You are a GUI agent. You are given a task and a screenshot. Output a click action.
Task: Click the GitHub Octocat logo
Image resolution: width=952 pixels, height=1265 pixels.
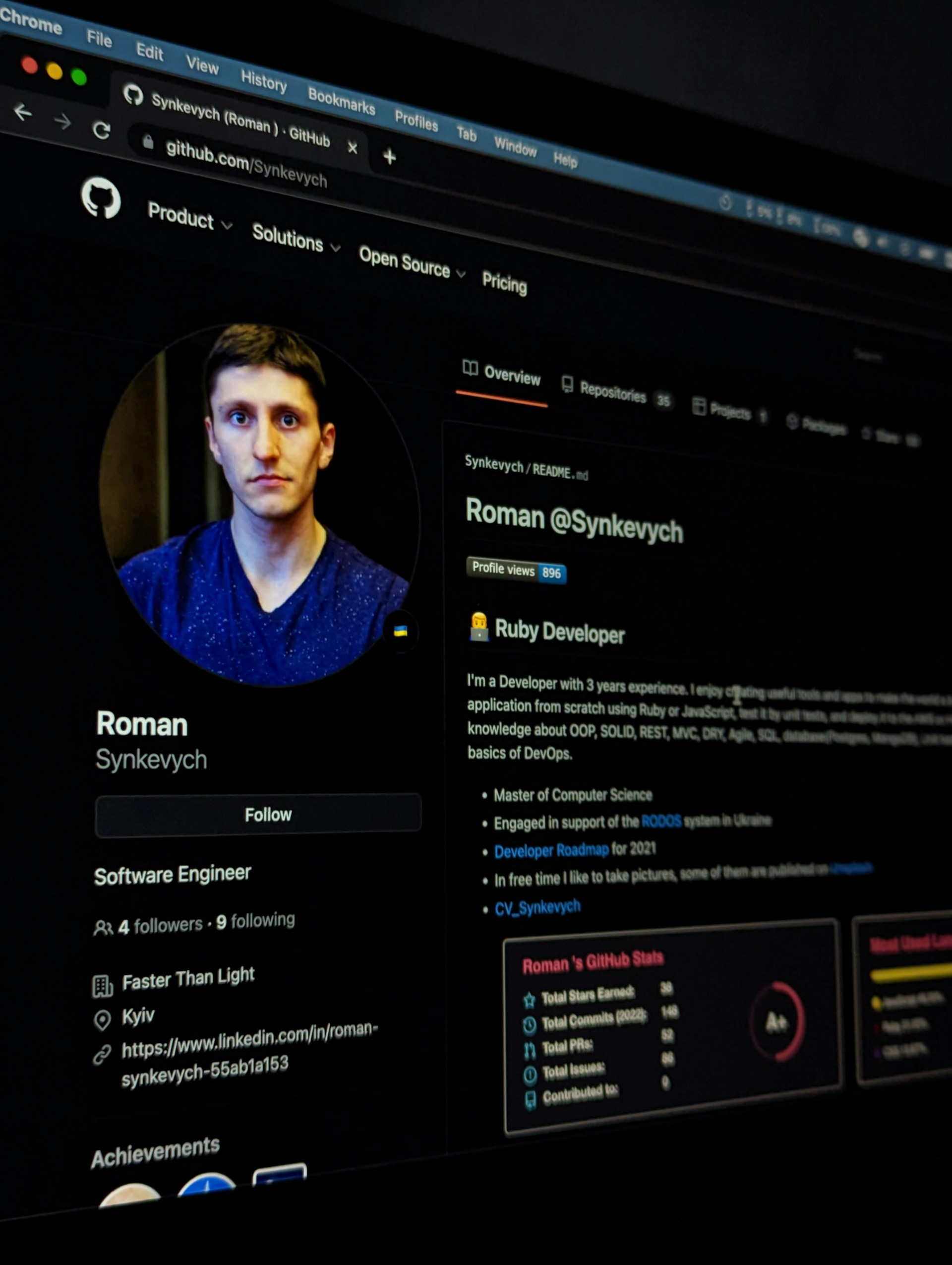point(101,198)
